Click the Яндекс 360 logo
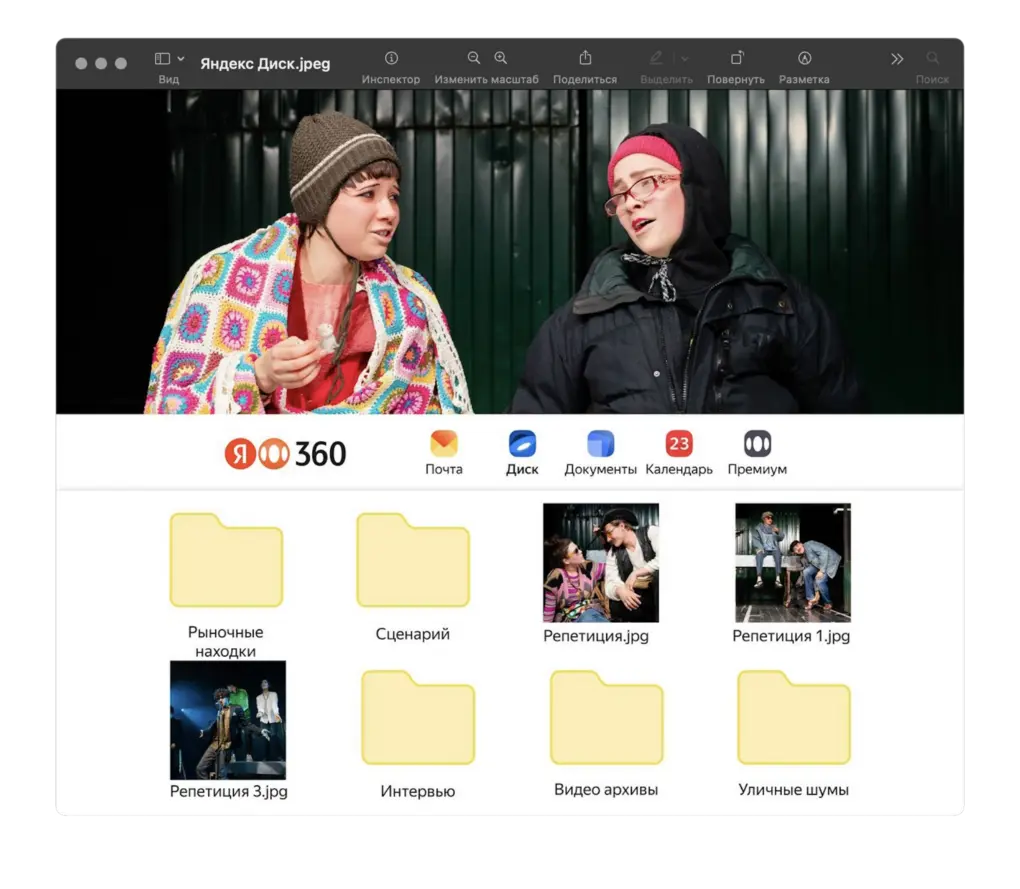1020x889 pixels. 286,454
